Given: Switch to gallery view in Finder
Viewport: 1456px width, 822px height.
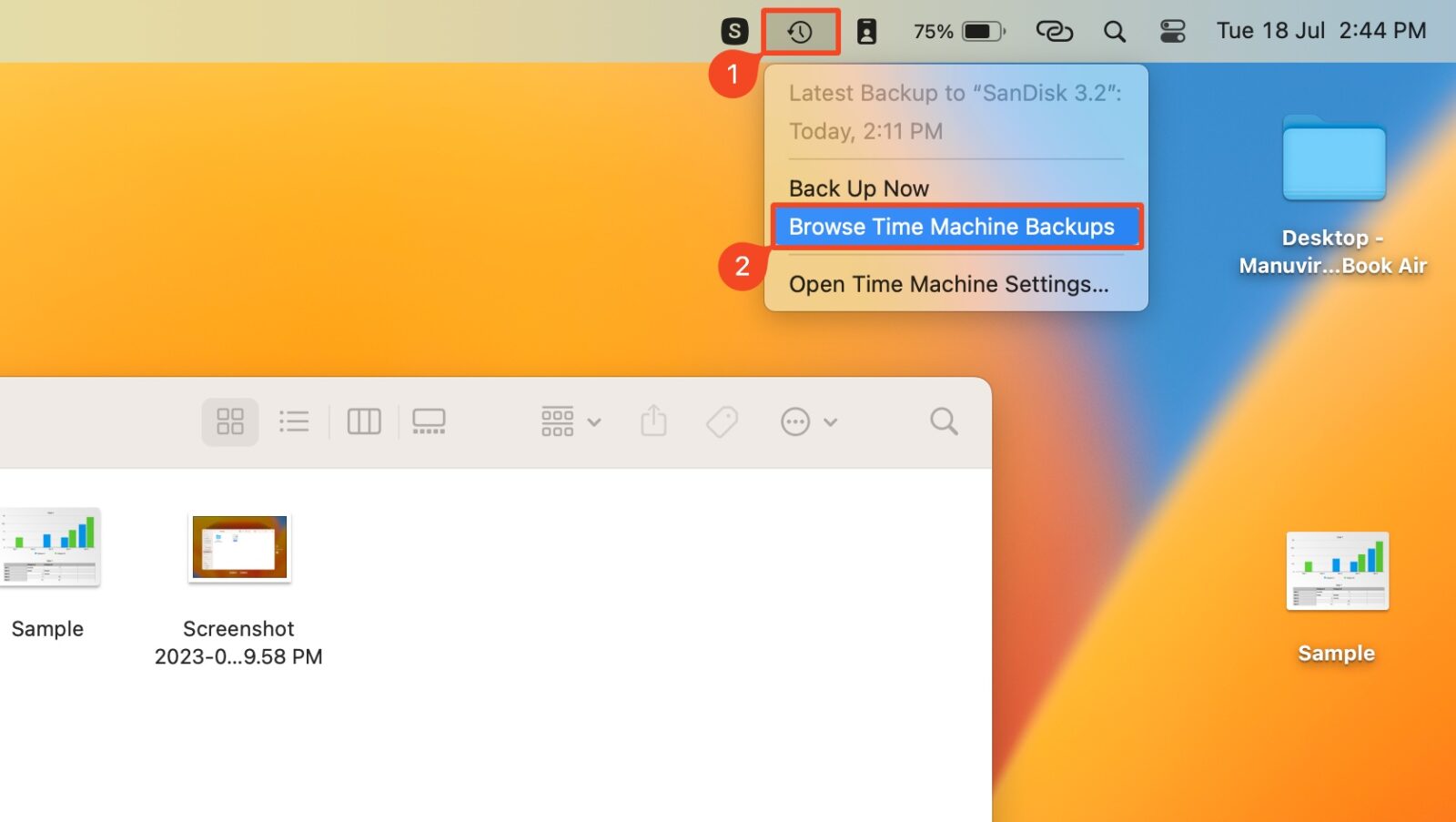Looking at the screenshot, I should pos(429,421).
